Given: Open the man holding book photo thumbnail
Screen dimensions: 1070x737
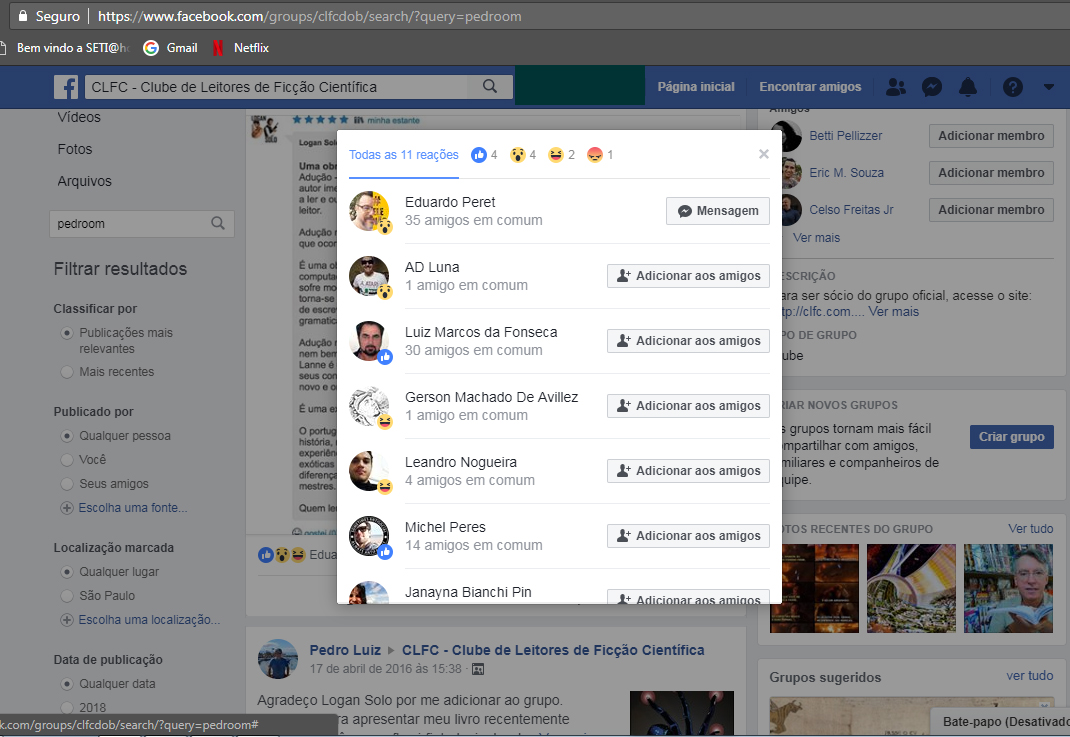Looking at the screenshot, I should 1008,588.
